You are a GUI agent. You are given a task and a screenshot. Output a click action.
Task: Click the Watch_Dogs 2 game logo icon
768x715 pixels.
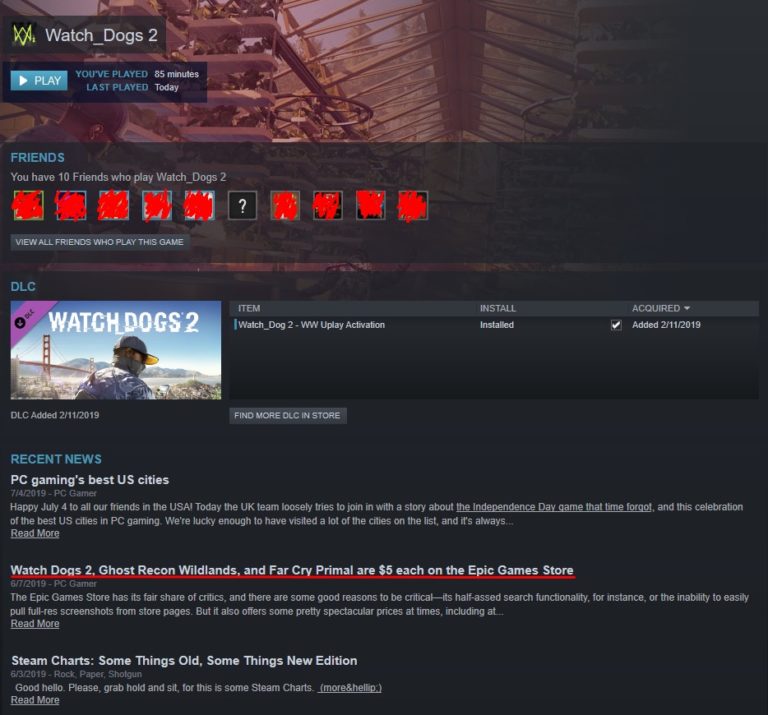coord(24,35)
